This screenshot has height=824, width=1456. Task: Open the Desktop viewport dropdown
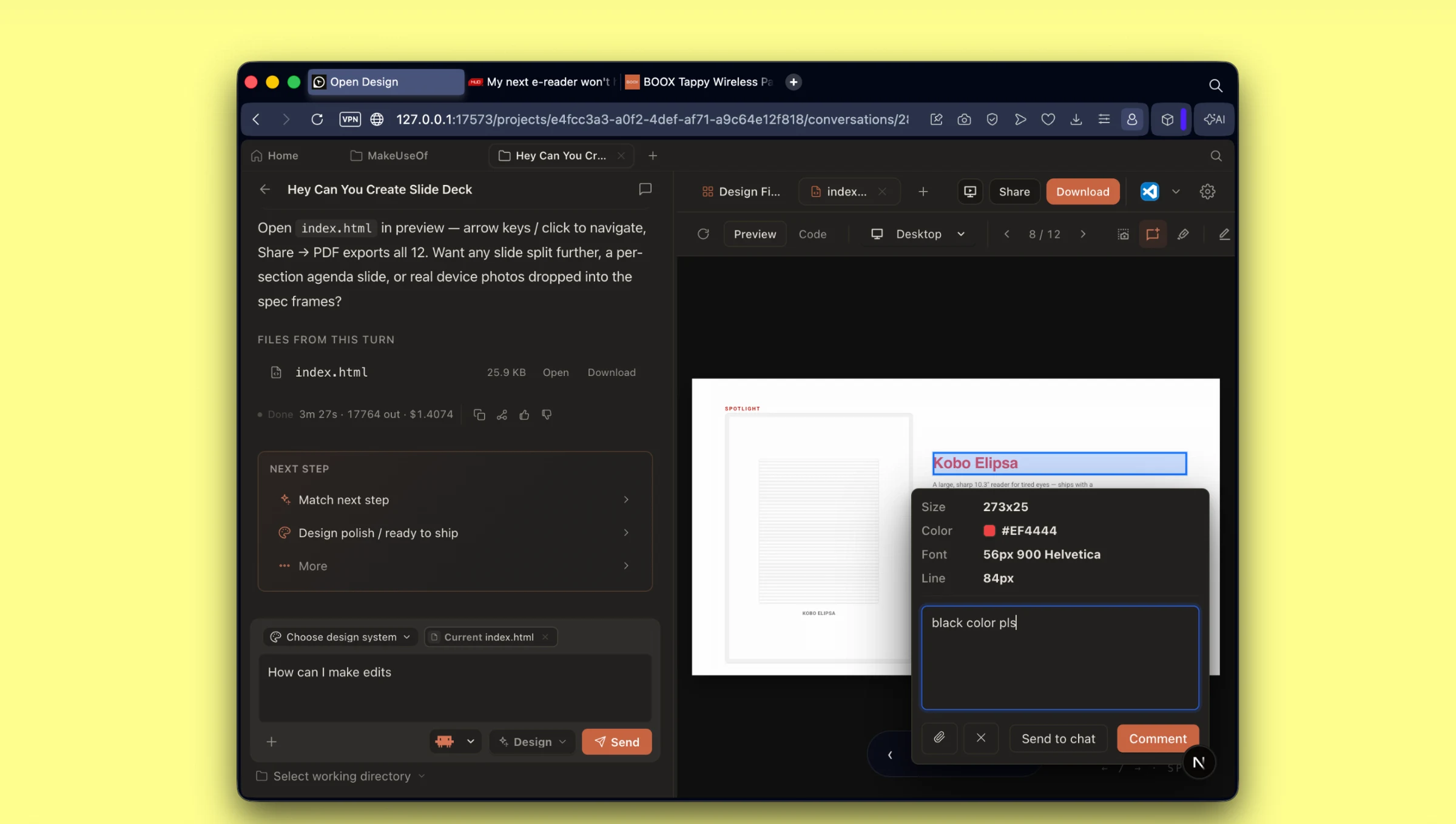tap(918, 234)
